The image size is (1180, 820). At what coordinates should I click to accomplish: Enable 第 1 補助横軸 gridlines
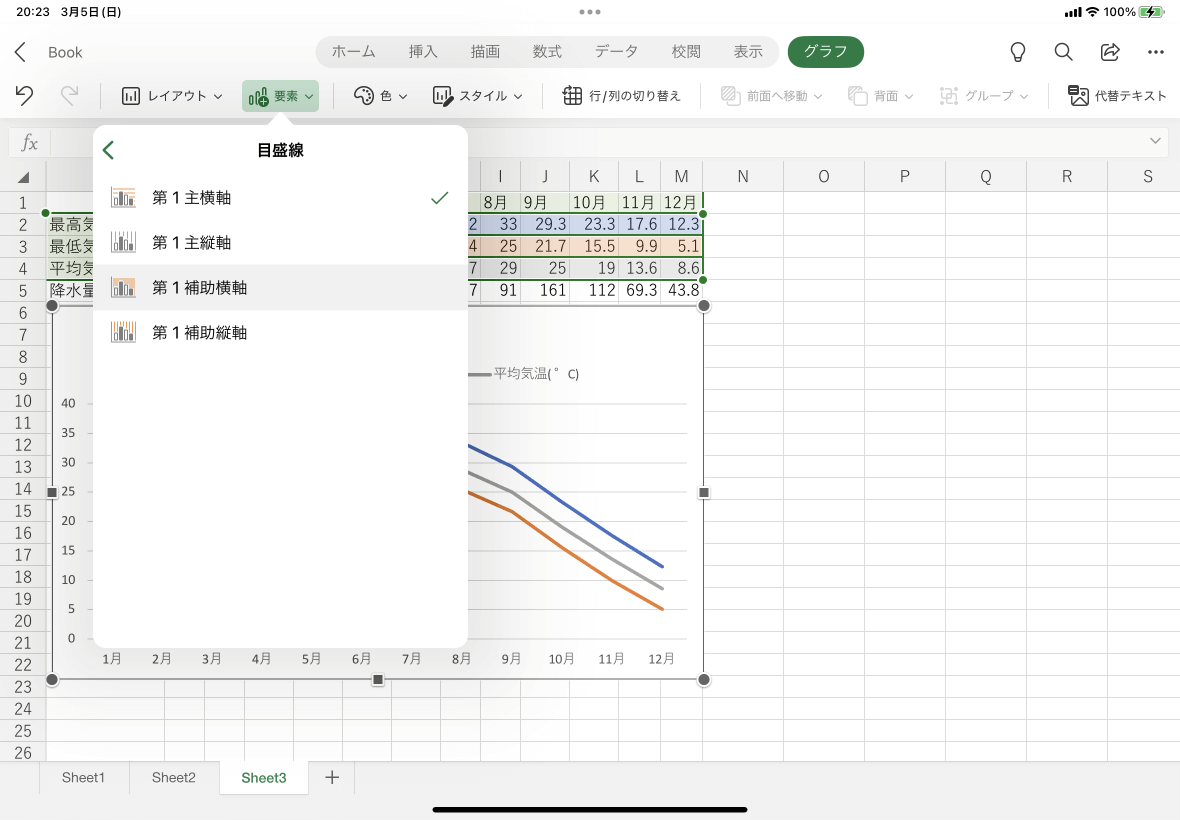click(280, 287)
